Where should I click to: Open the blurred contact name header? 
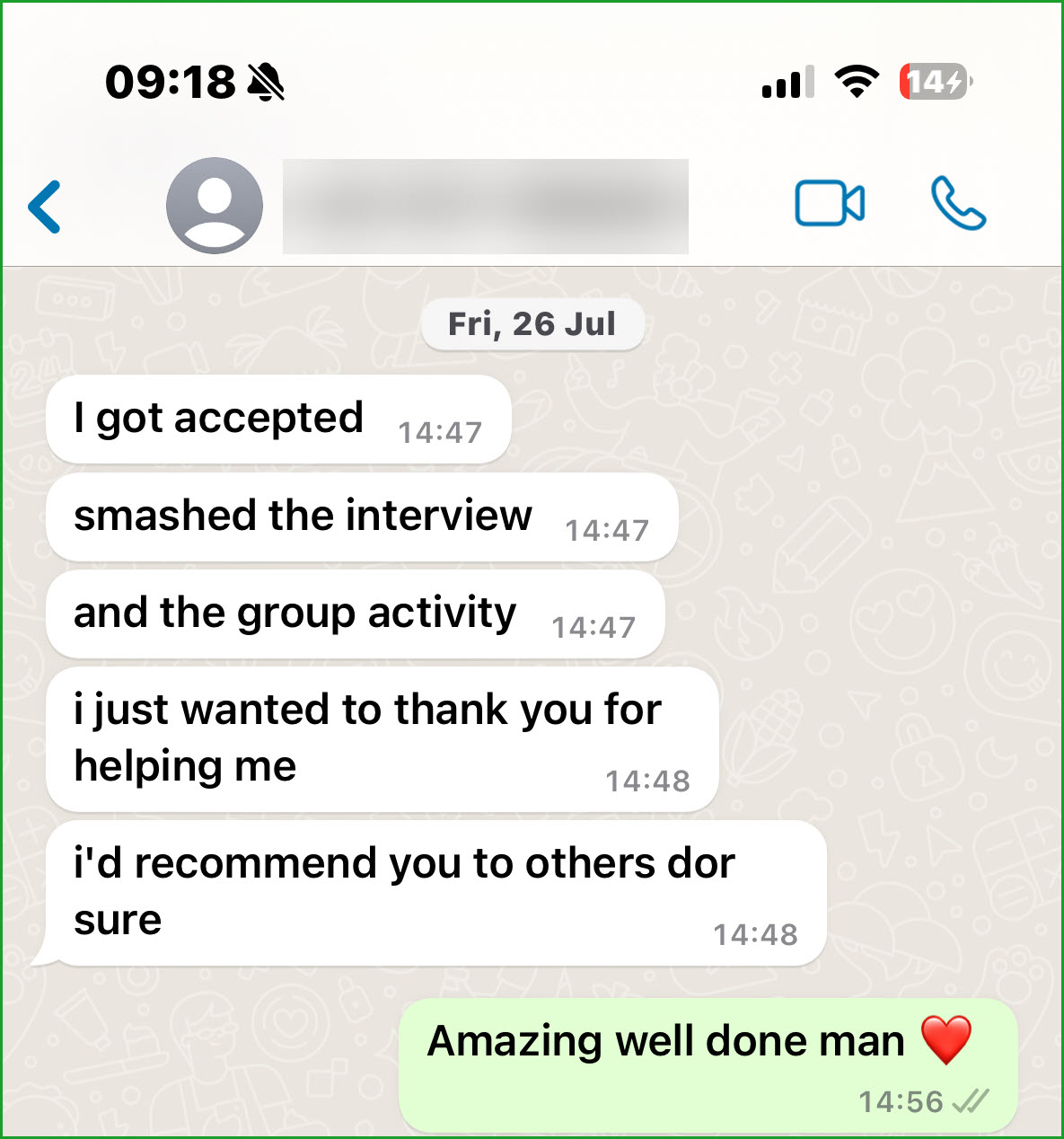tap(486, 207)
